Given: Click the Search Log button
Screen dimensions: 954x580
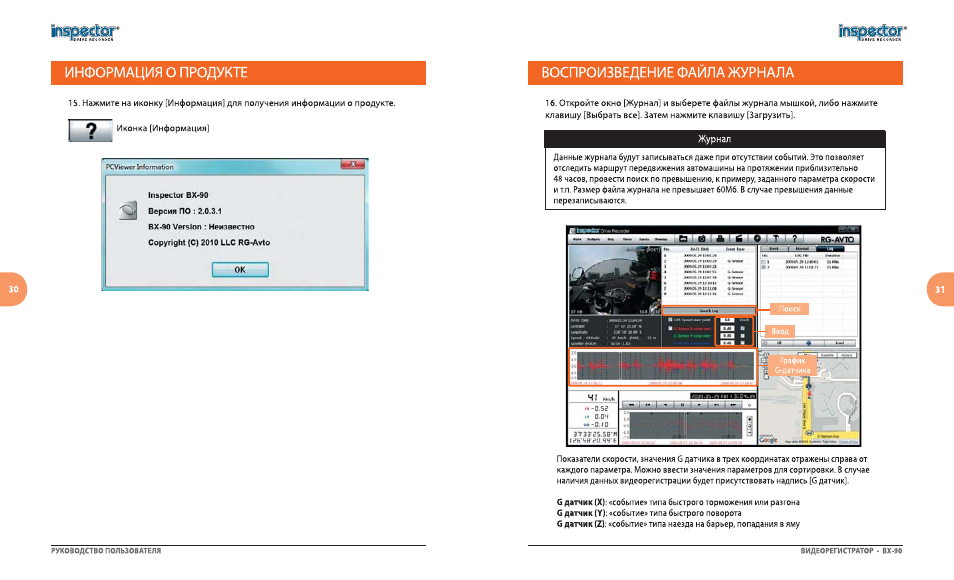Looking at the screenshot, I should point(709,311).
